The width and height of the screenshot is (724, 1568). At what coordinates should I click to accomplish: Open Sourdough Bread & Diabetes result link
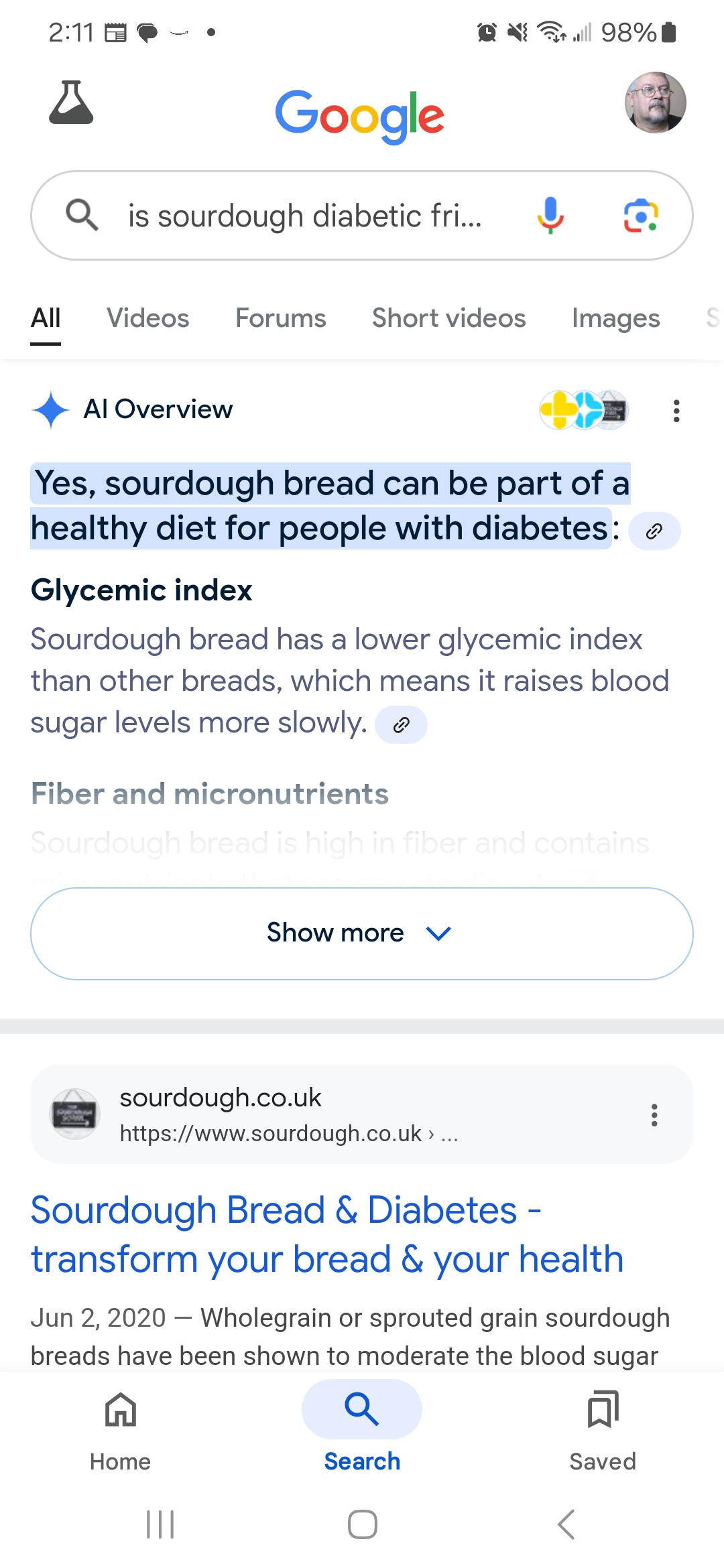[327, 1234]
